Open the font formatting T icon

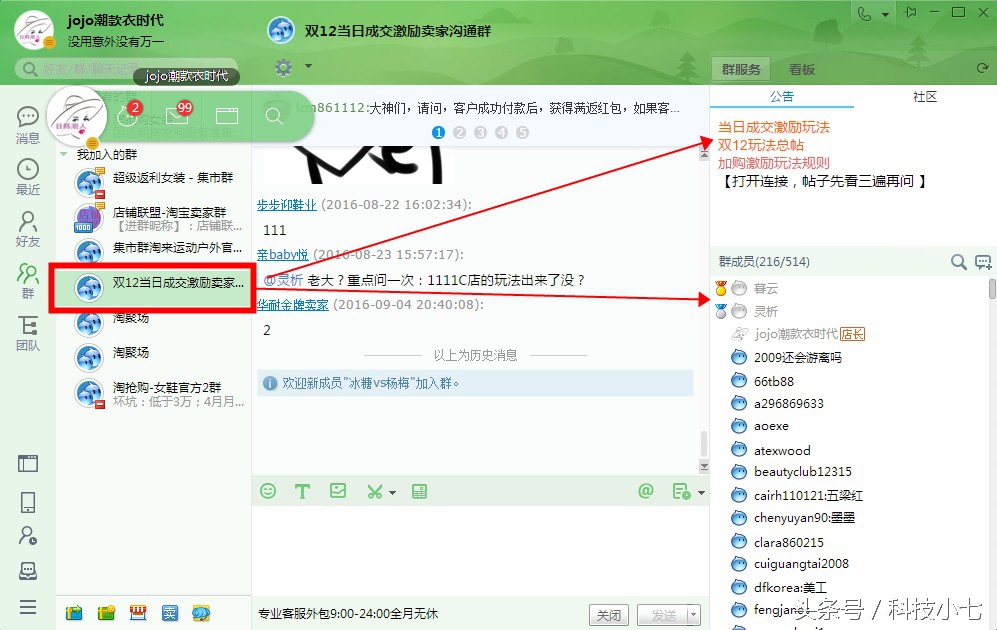click(302, 490)
